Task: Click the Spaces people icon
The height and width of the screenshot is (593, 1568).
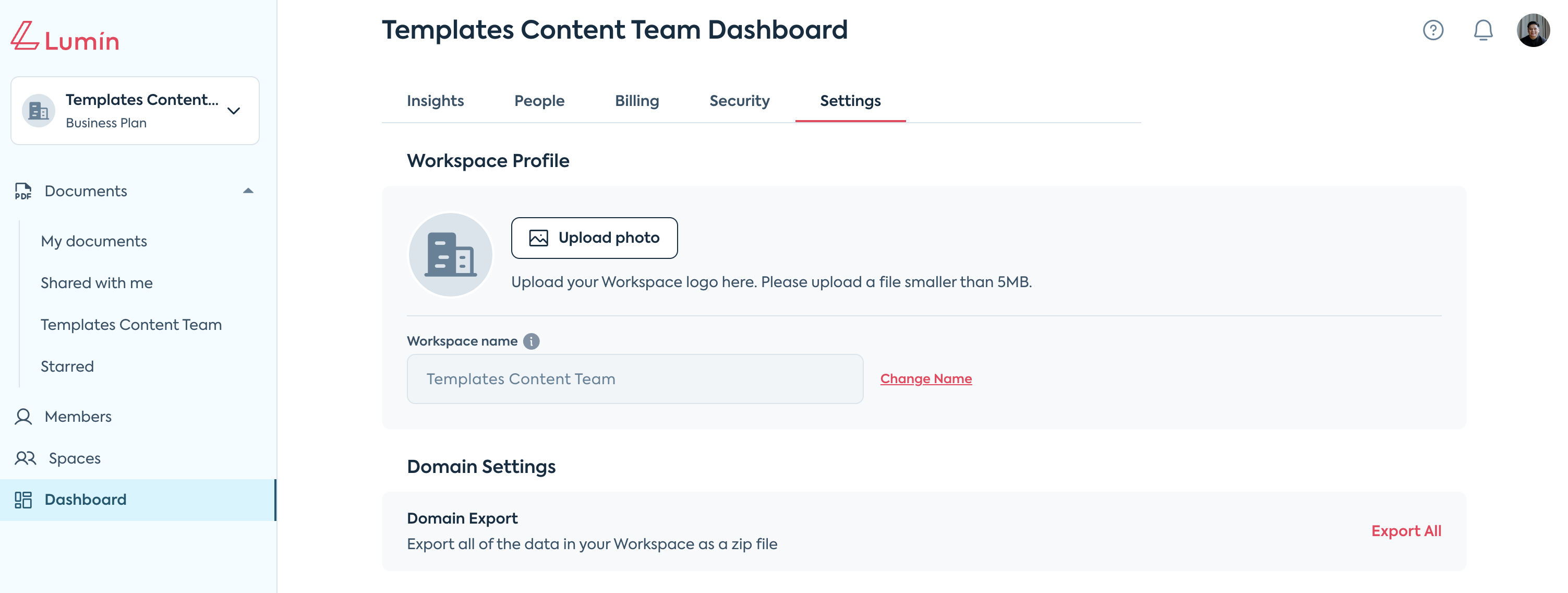Action: 26,458
